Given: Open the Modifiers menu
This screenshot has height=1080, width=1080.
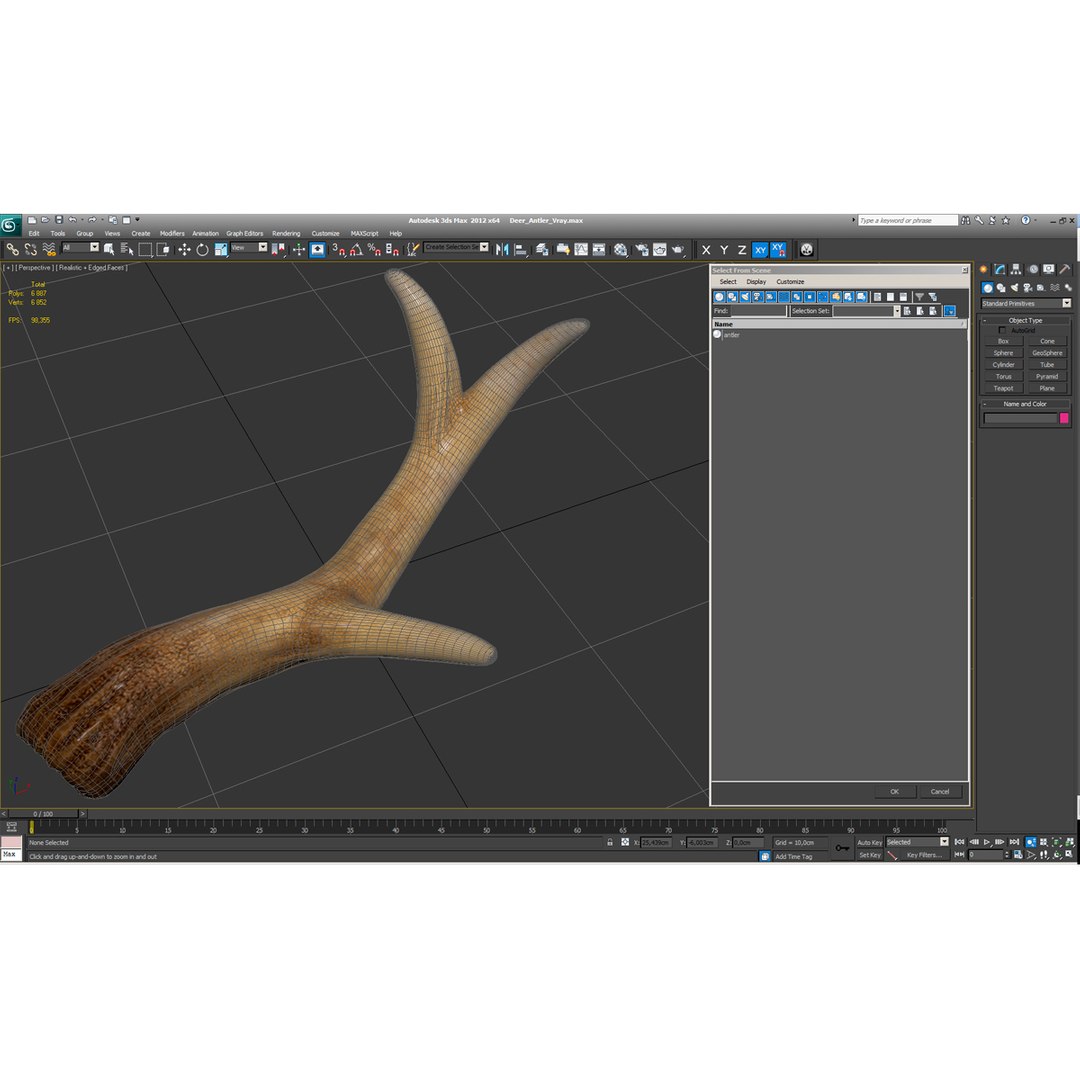Looking at the screenshot, I should tap(172, 233).
